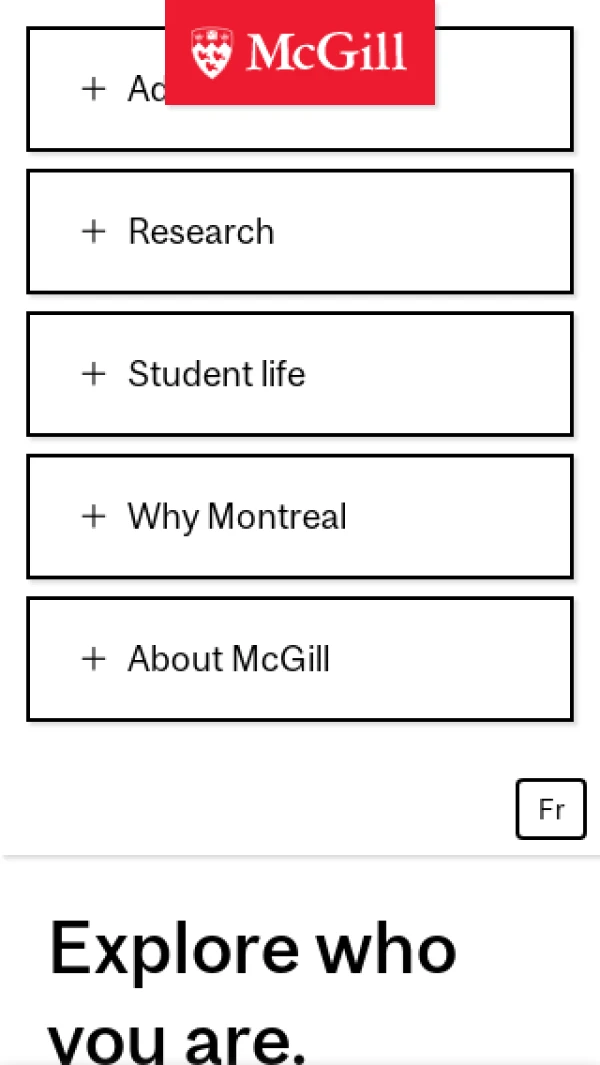Select the Student life menu label
The width and height of the screenshot is (600, 1065).
[217, 374]
